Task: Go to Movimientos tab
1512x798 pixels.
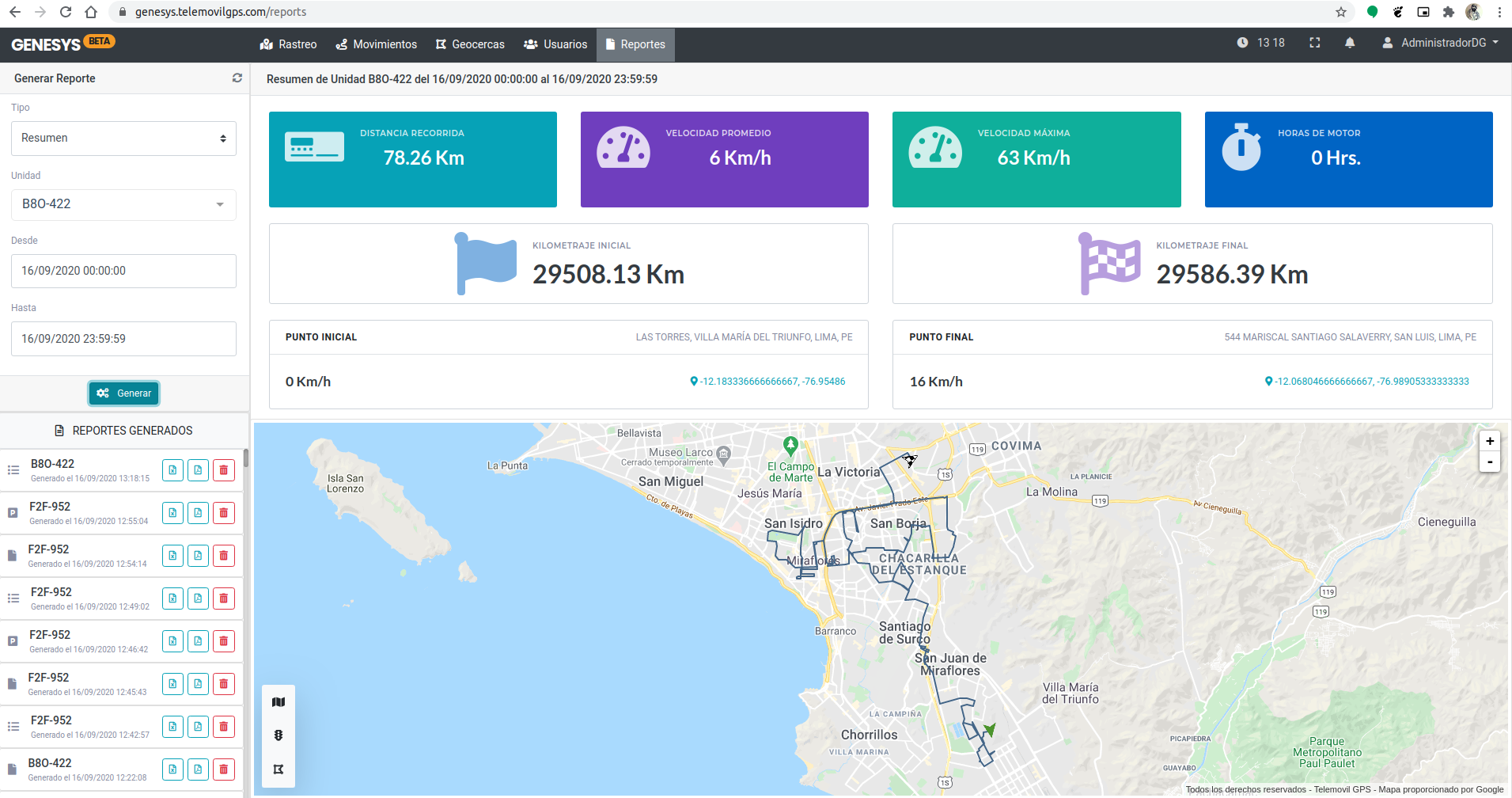Action: coord(377,44)
